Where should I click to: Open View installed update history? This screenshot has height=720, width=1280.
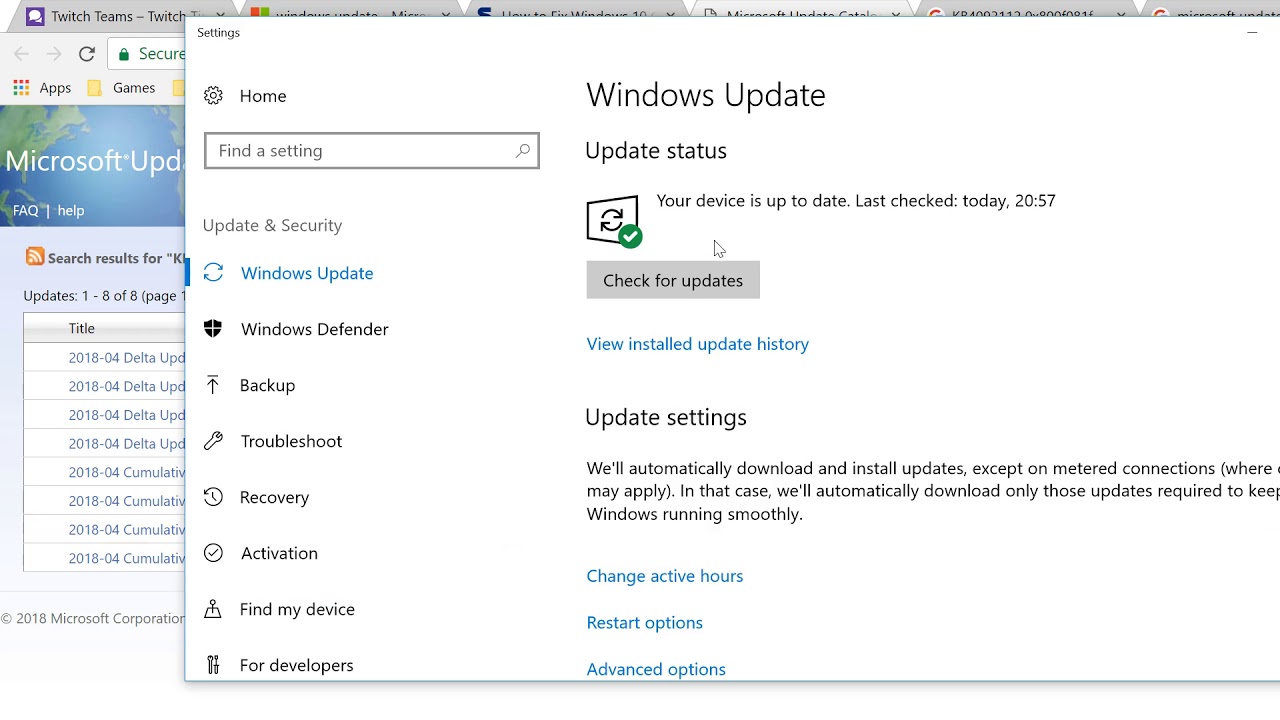[x=698, y=344]
